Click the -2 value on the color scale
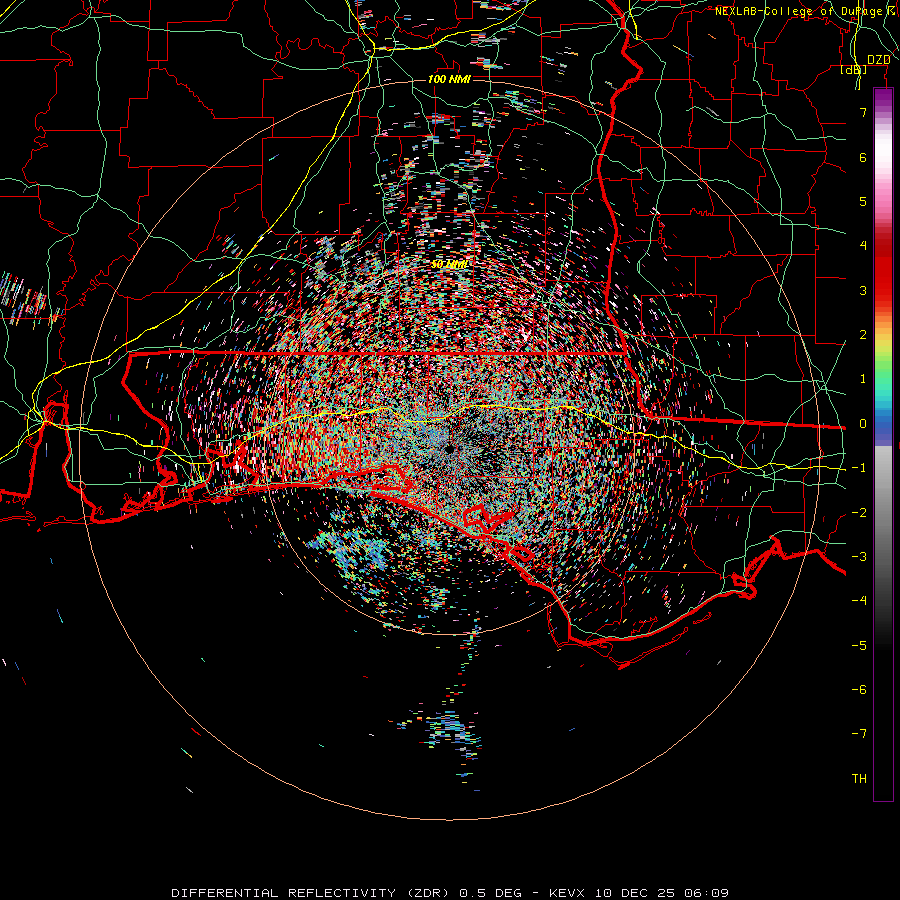 pyautogui.click(x=859, y=513)
